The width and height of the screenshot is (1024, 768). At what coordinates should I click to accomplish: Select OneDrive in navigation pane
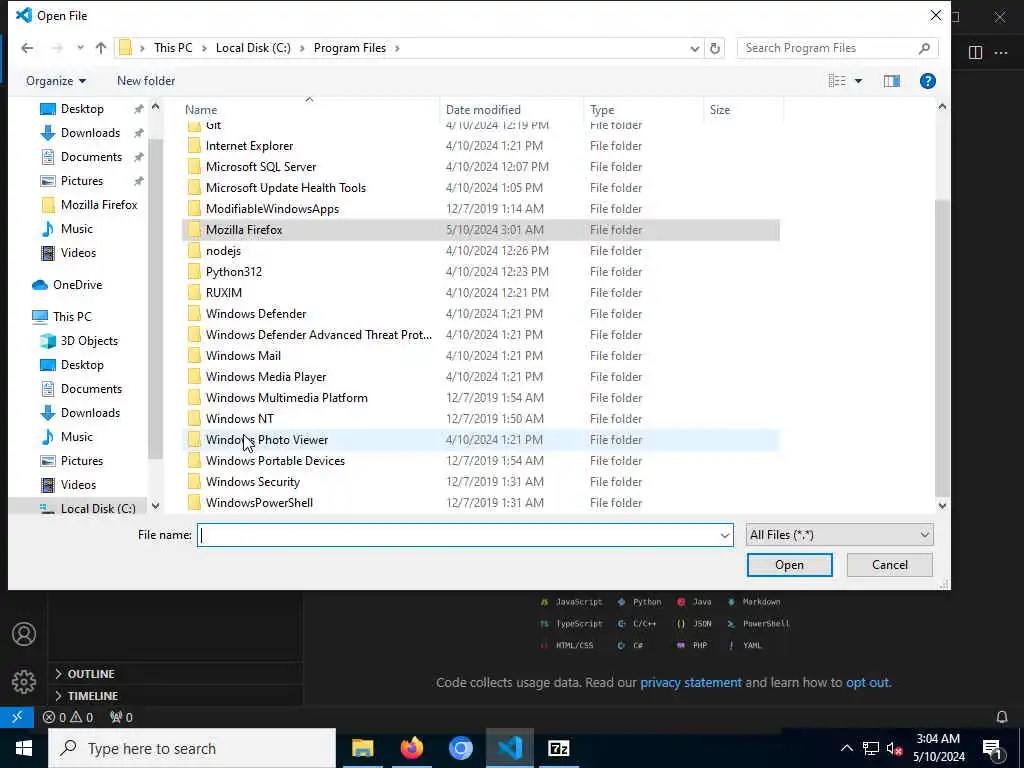point(77,285)
